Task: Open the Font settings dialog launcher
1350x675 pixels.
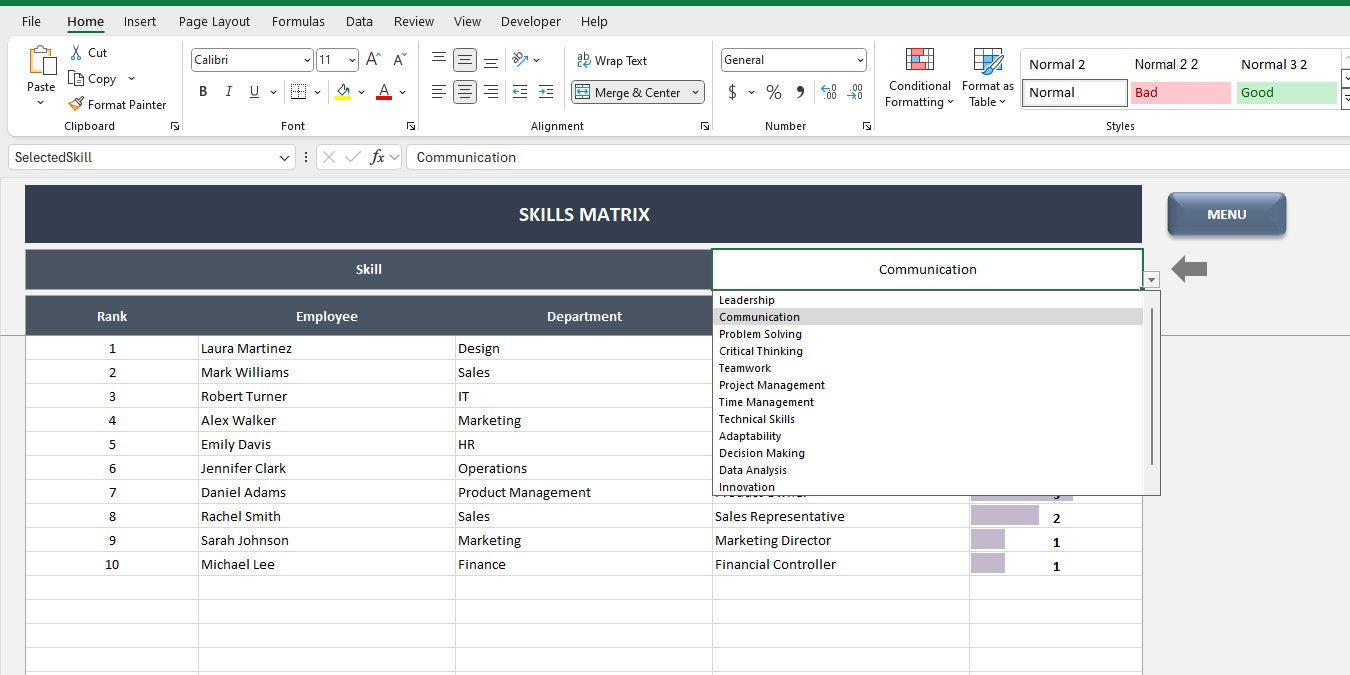Action: 410,126
